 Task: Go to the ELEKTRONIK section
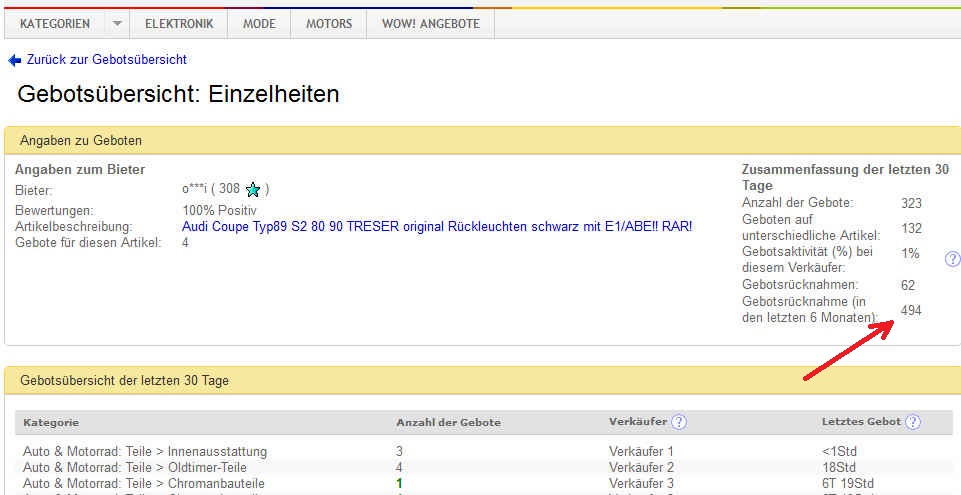click(x=178, y=24)
